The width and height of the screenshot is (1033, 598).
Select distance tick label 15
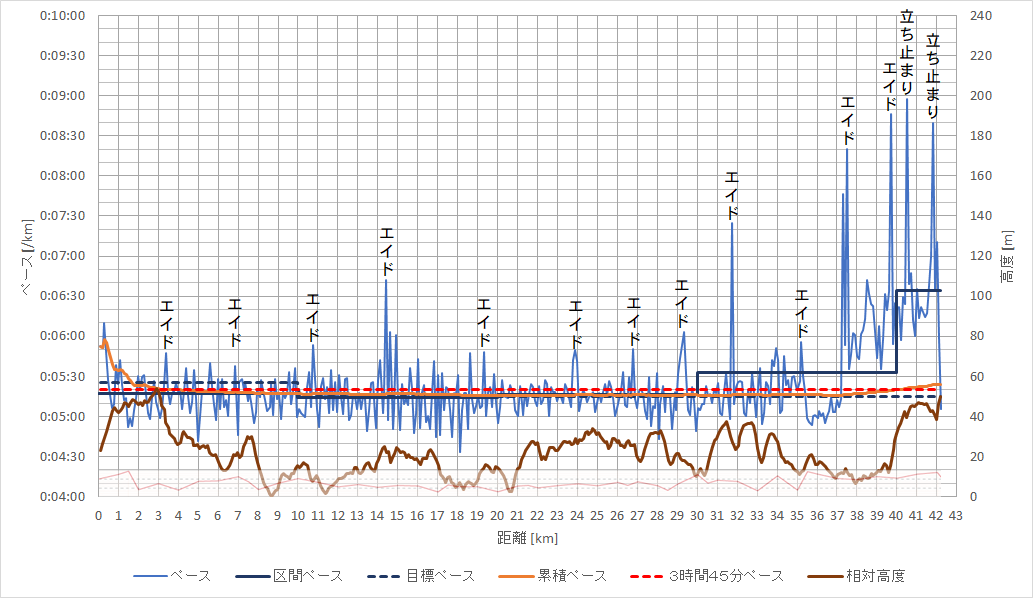(397, 516)
